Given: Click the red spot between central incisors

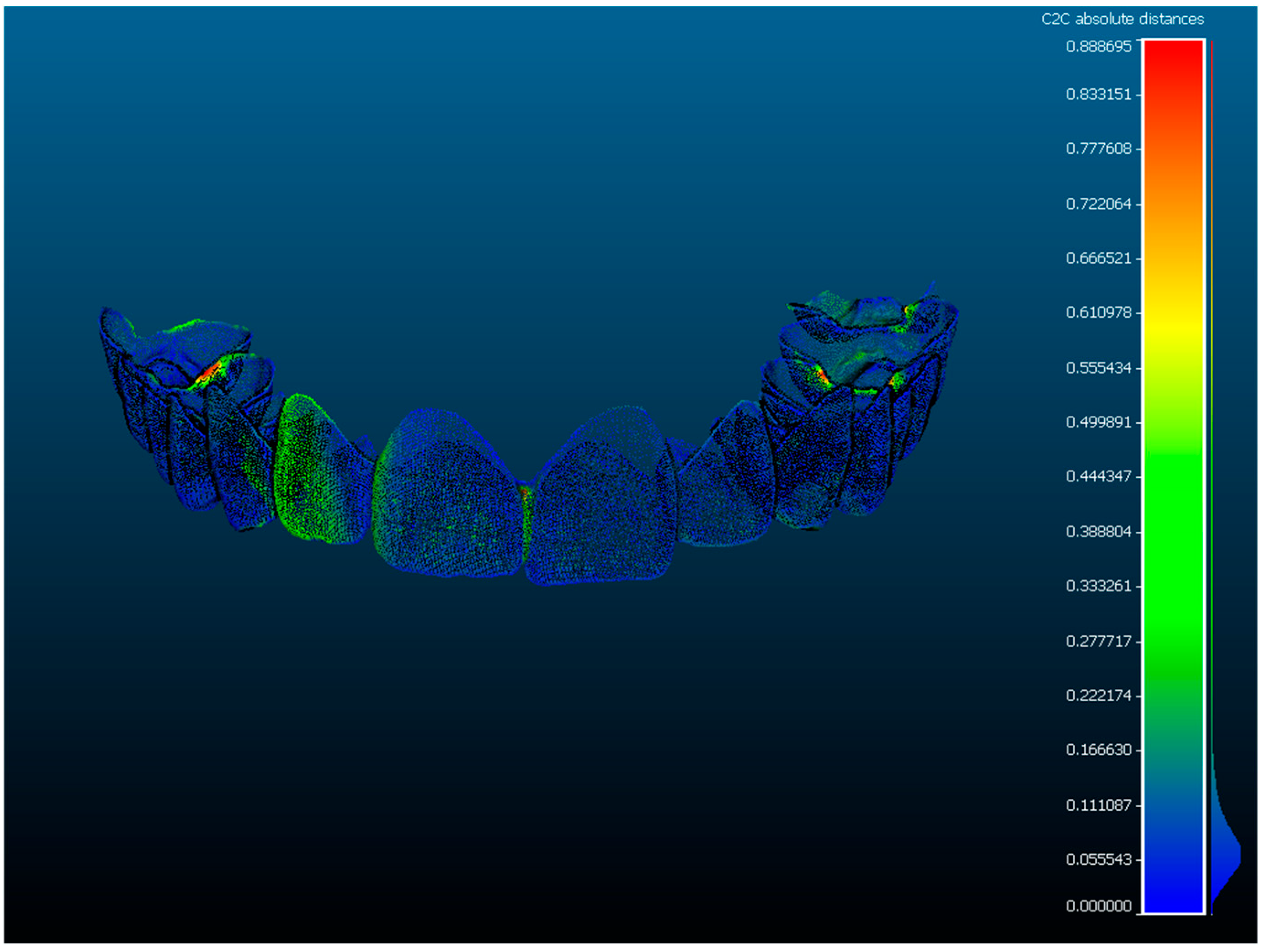Looking at the screenshot, I should pyautogui.click(x=525, y=492).
